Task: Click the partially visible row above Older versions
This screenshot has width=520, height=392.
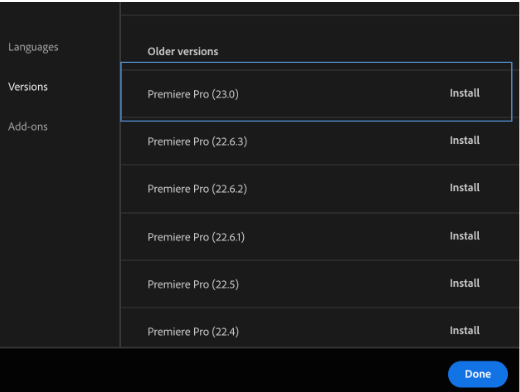Action: tap(319, 8)
